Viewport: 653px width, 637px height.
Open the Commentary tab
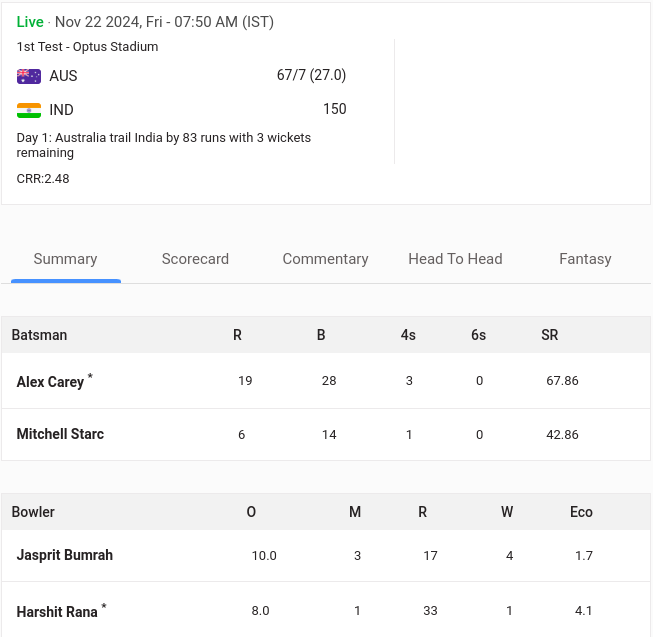point(325,259)
